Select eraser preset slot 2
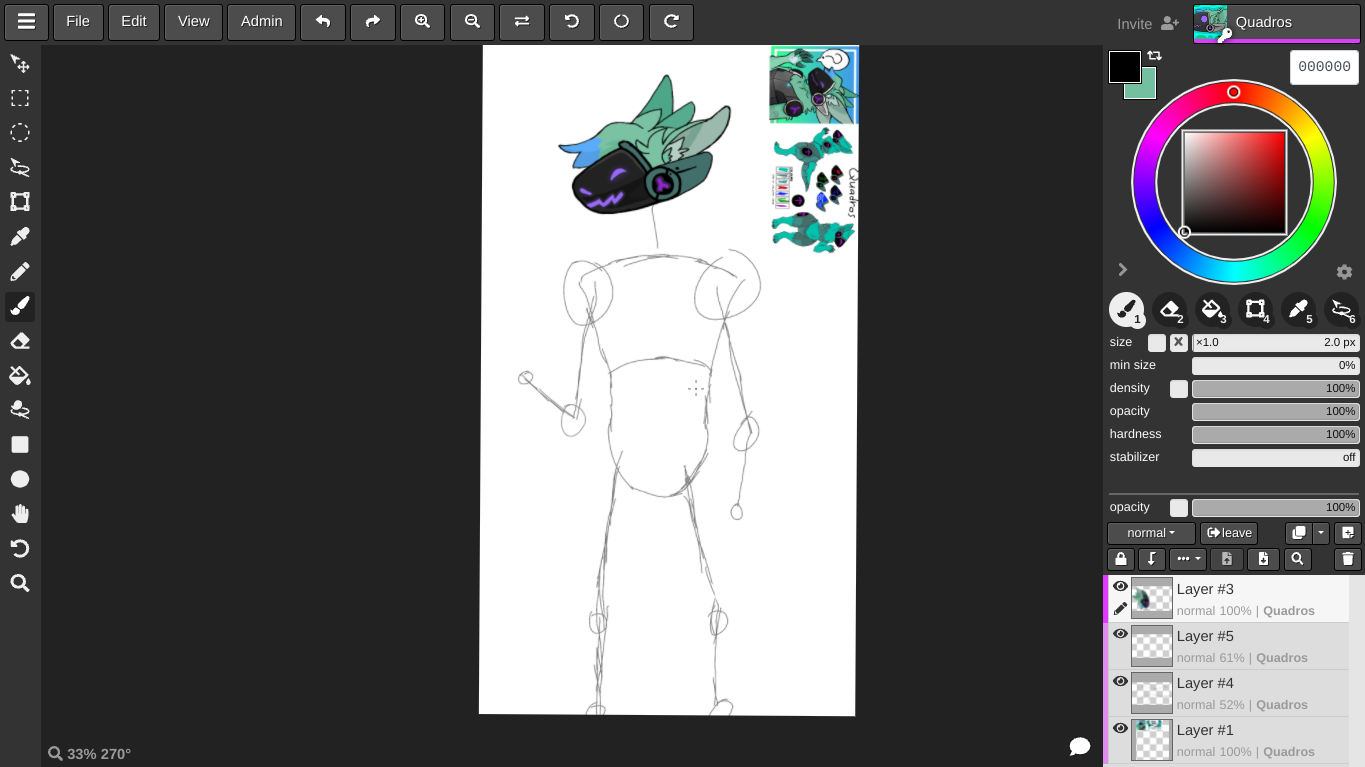 point(1169,310)
